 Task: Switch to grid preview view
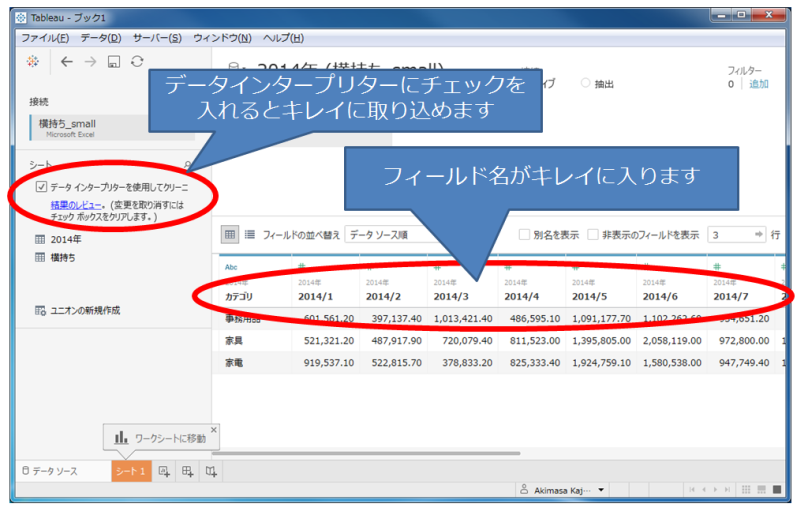click(230, 235)
